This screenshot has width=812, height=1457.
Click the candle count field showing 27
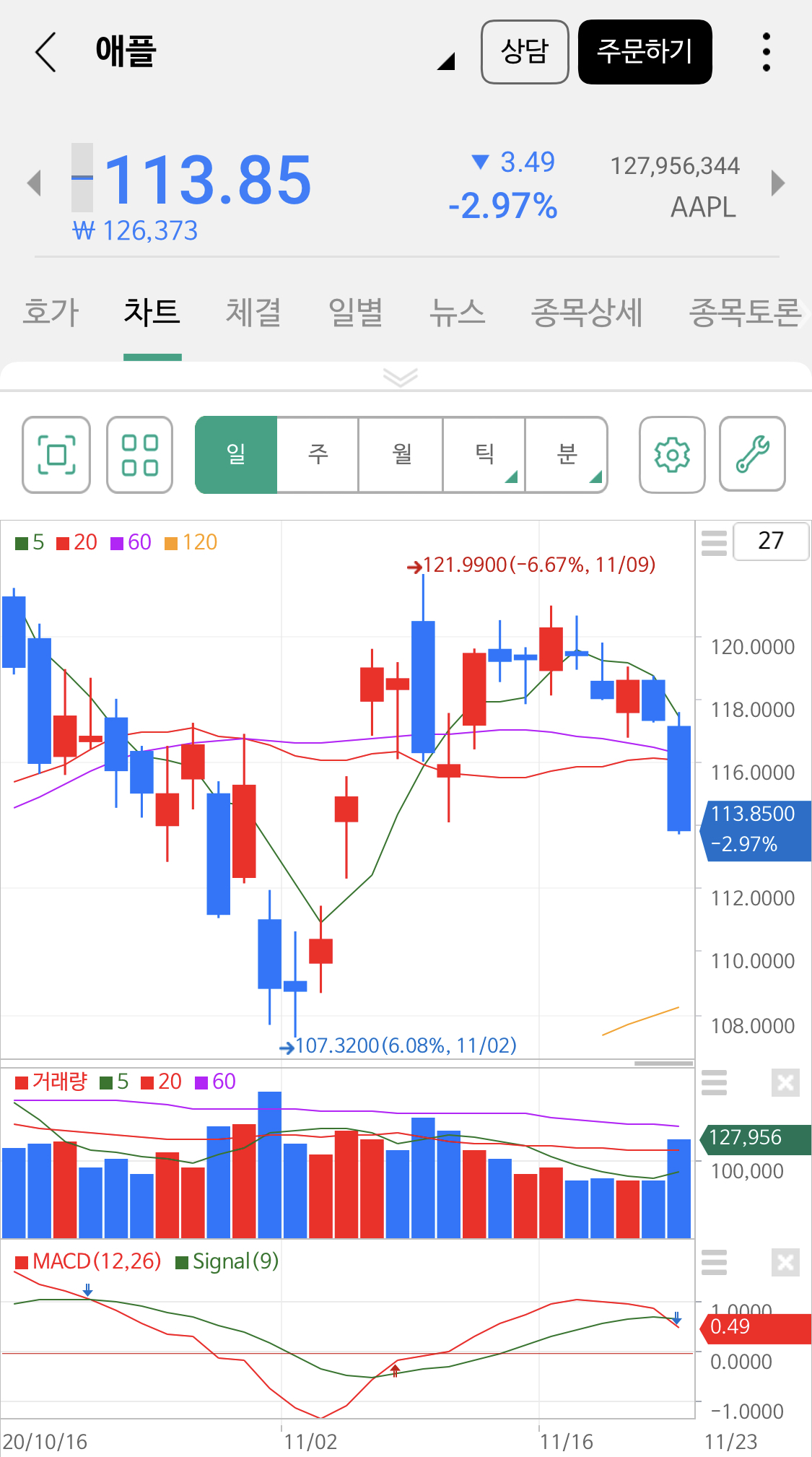click(x=771, y=541)
